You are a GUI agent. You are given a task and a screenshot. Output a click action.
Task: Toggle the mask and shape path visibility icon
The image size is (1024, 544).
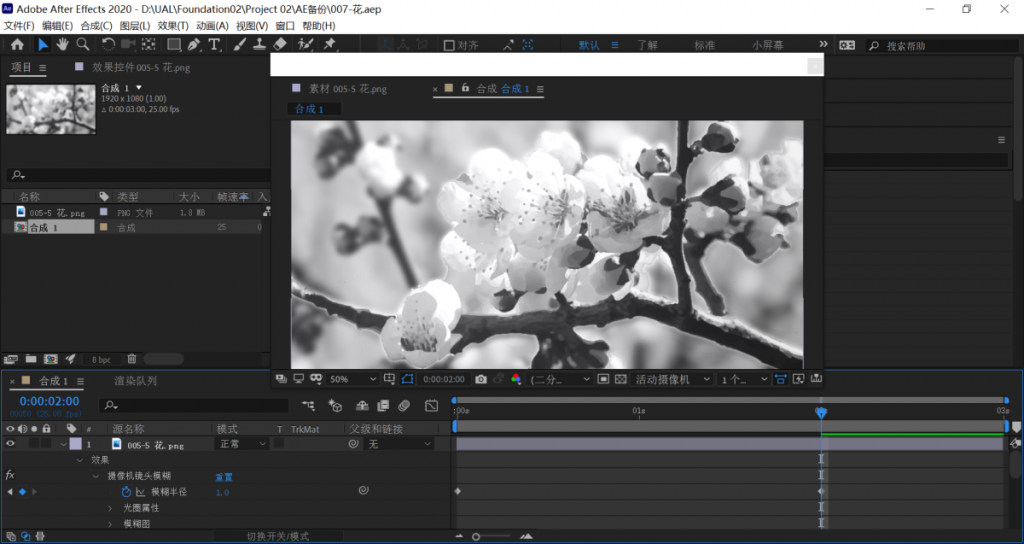408,379
